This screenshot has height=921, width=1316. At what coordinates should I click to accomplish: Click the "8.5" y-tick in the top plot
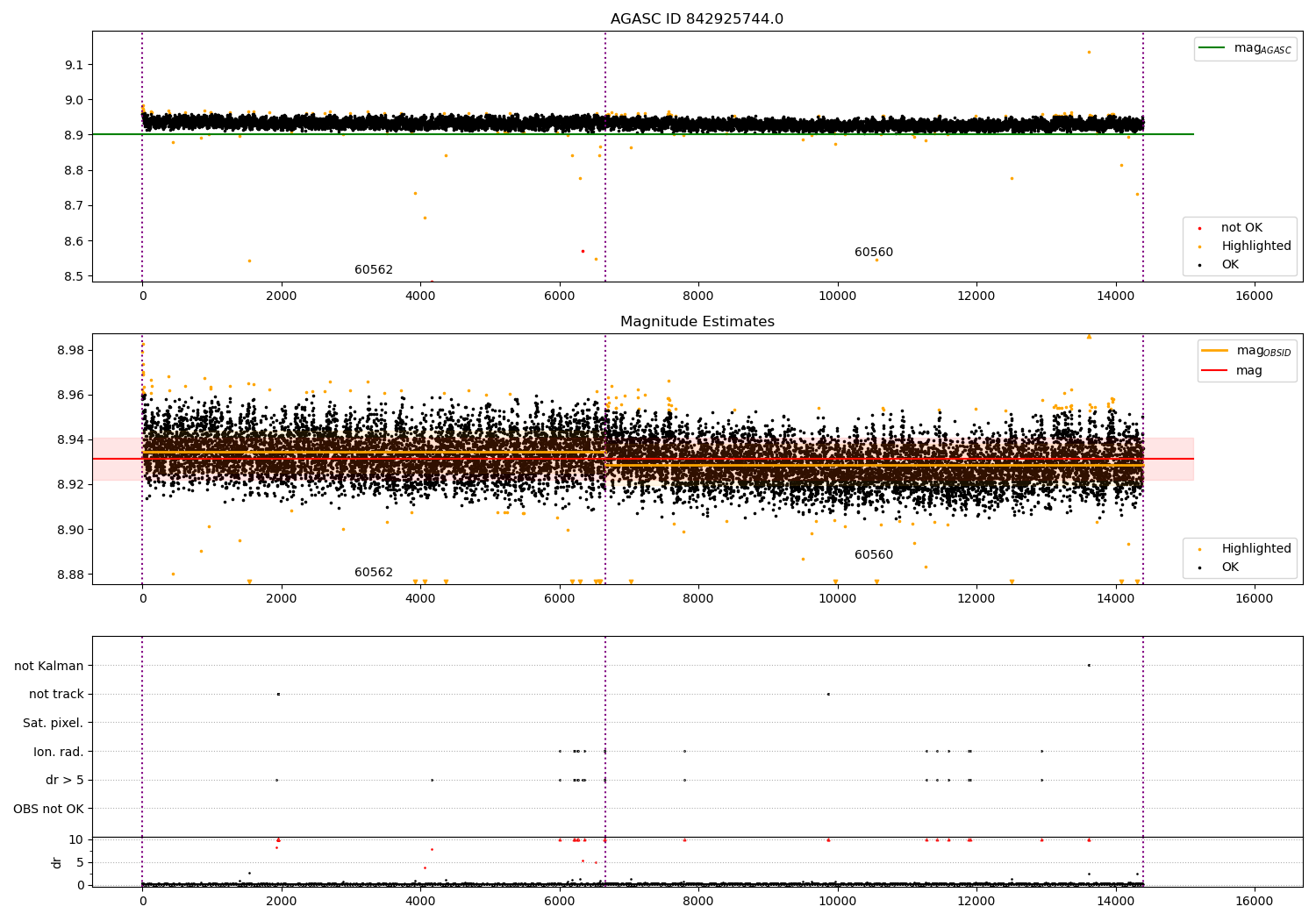point(74,276)
